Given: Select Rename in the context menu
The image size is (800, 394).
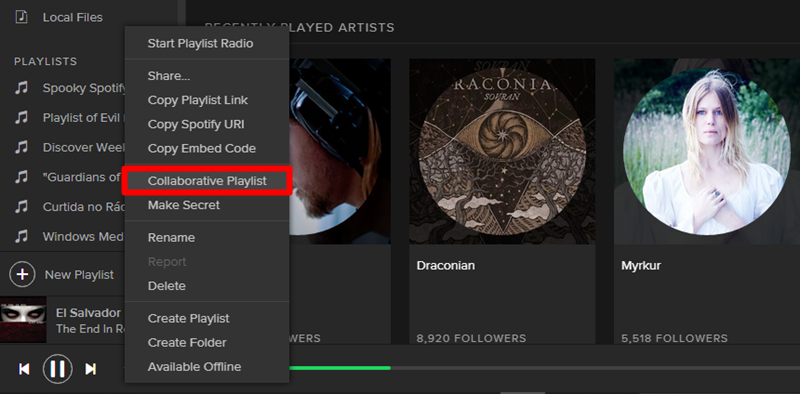Looking at the screenshot, I should pos(171,238).
